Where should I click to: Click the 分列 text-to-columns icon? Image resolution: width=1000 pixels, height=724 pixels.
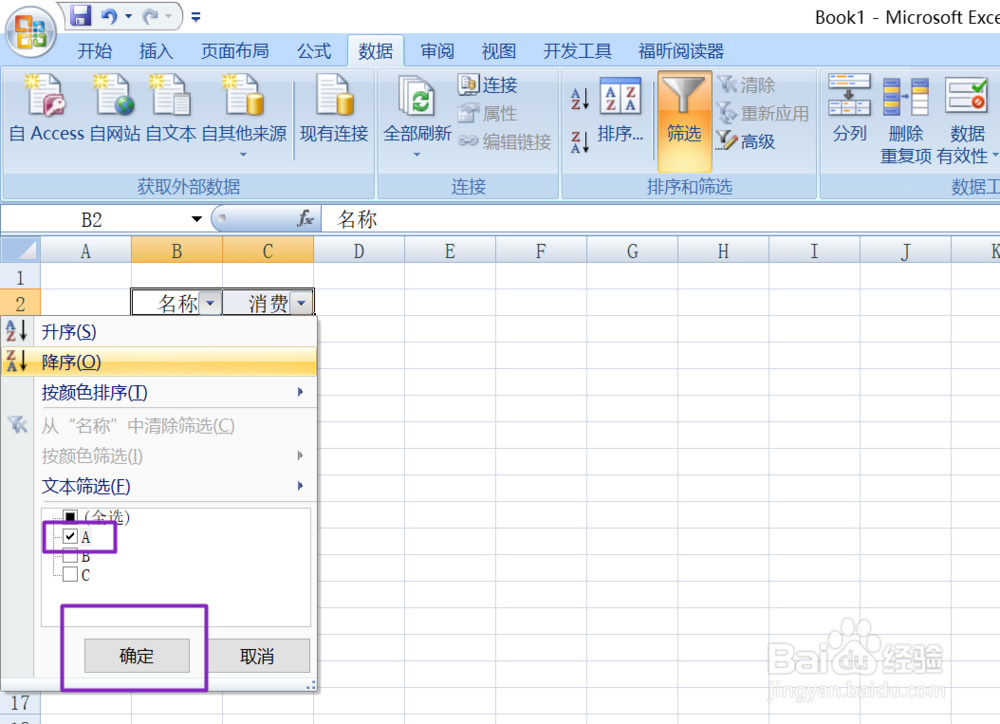(x=849, y=110)
